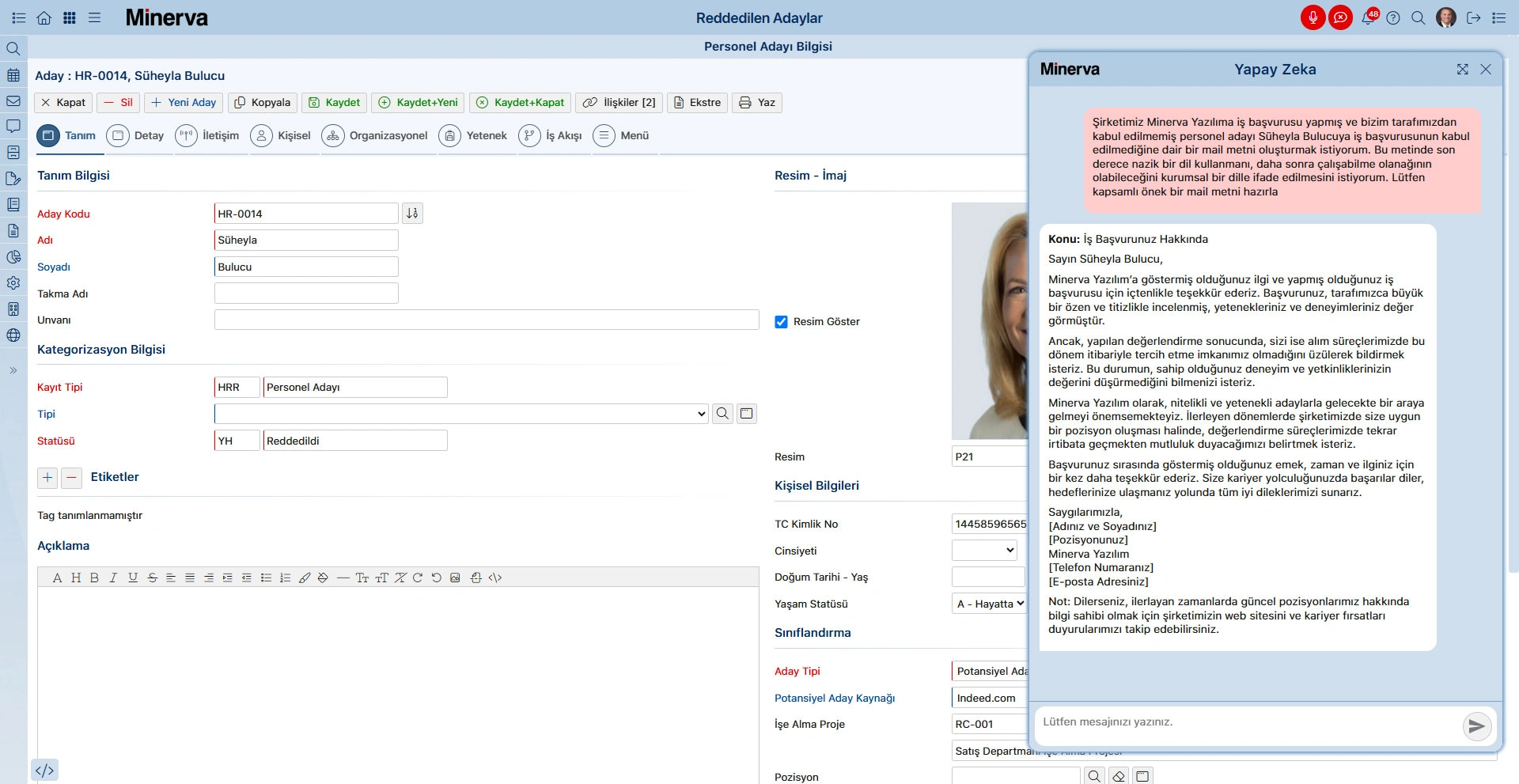Click the Kopyala button
This screenshot has height=784, width=1519.
click(x=263, y=103)
